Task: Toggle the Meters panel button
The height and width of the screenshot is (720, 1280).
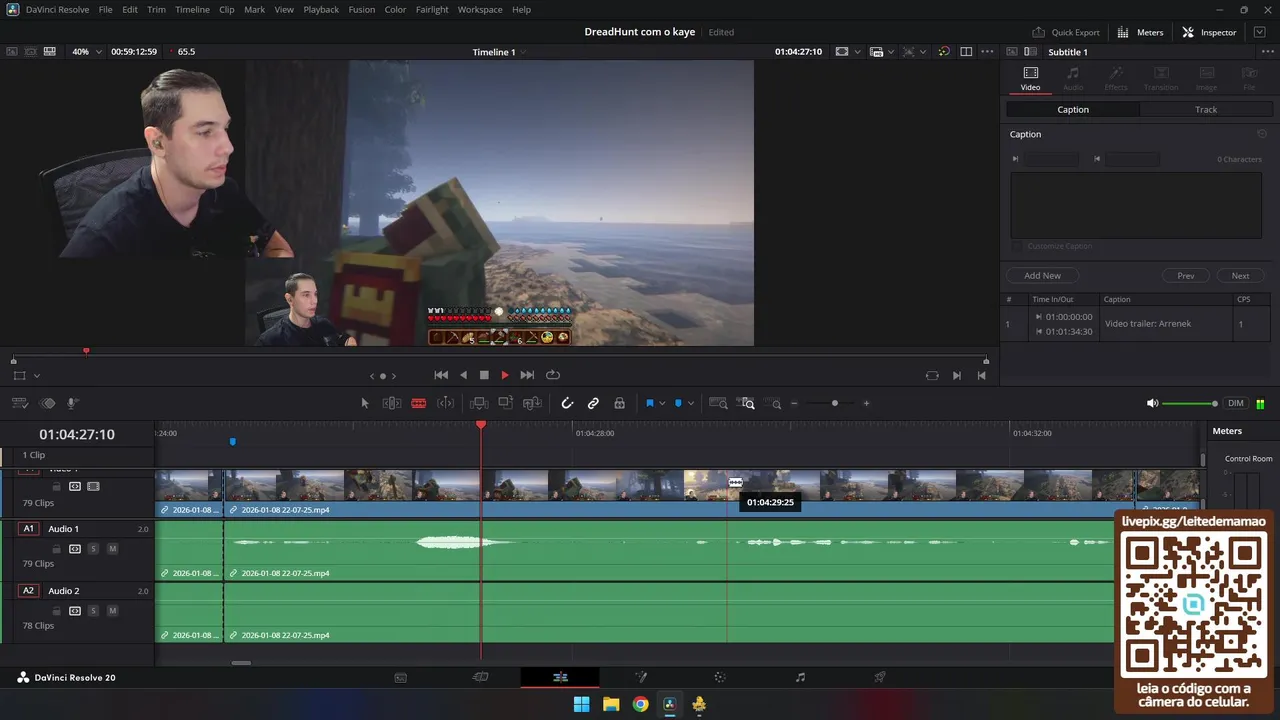Action: point(1141,32)
